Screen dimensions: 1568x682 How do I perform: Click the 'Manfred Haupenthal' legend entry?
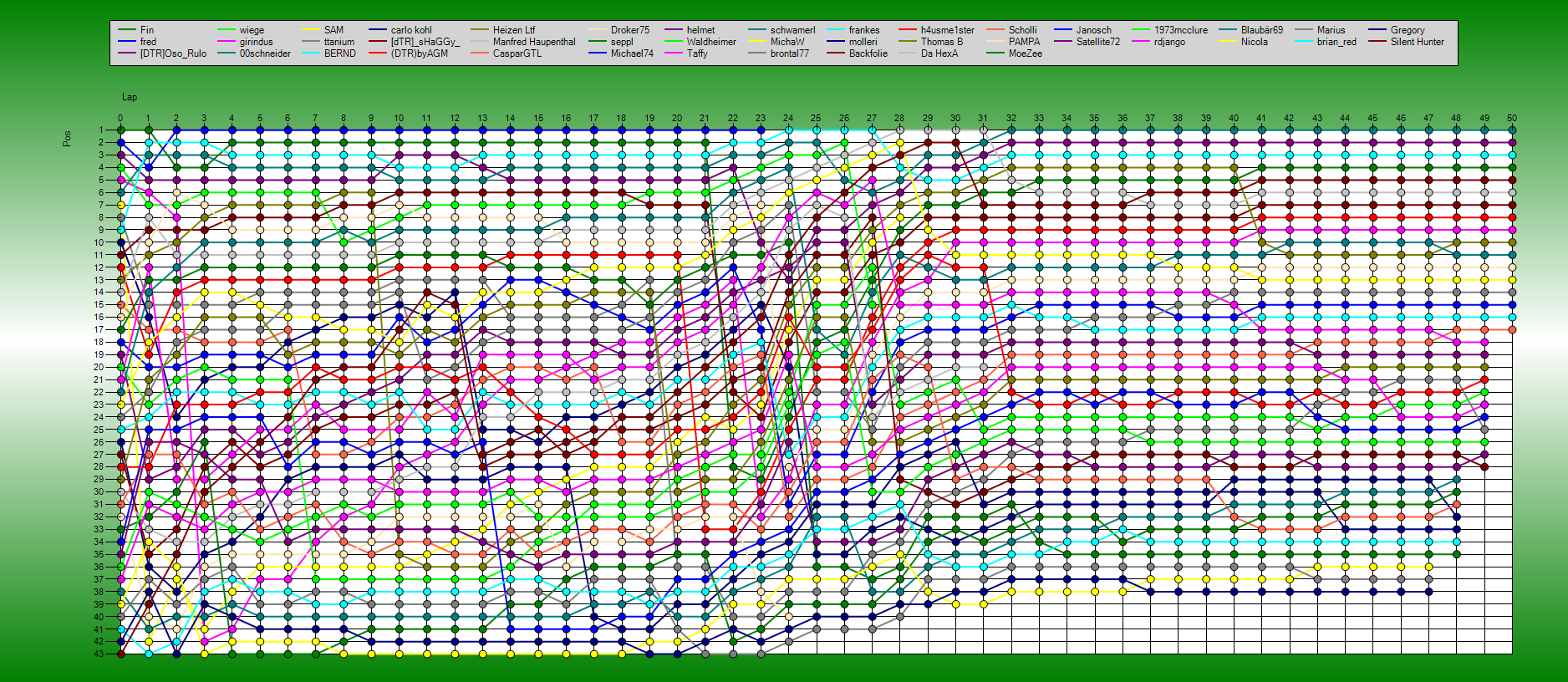coord(523,42)
